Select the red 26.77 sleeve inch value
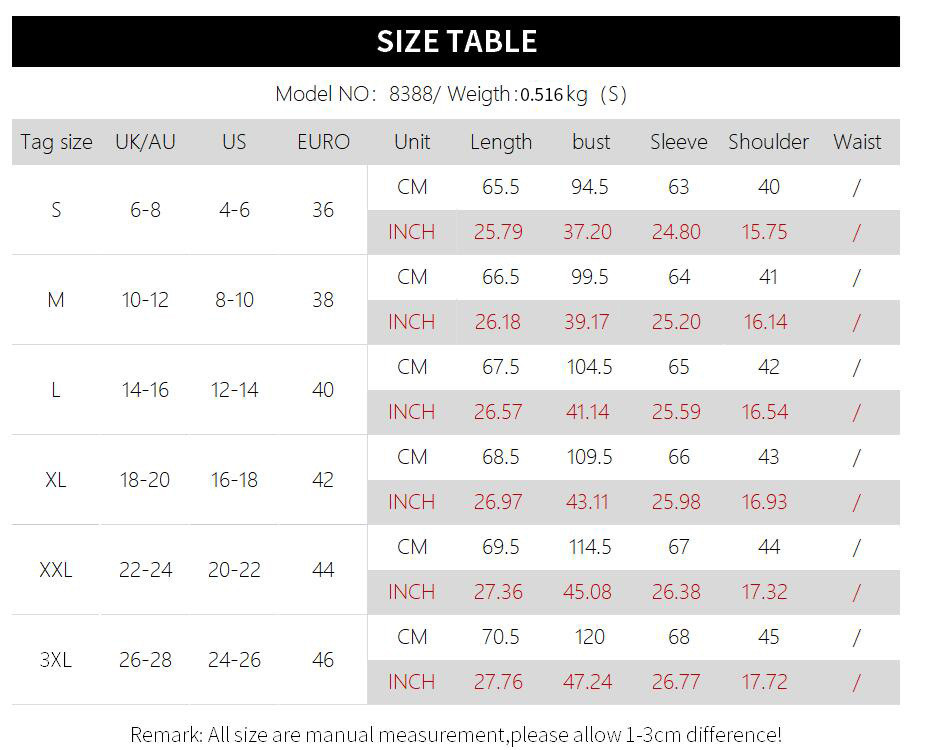Screen dimensions: 927x750 677,682
